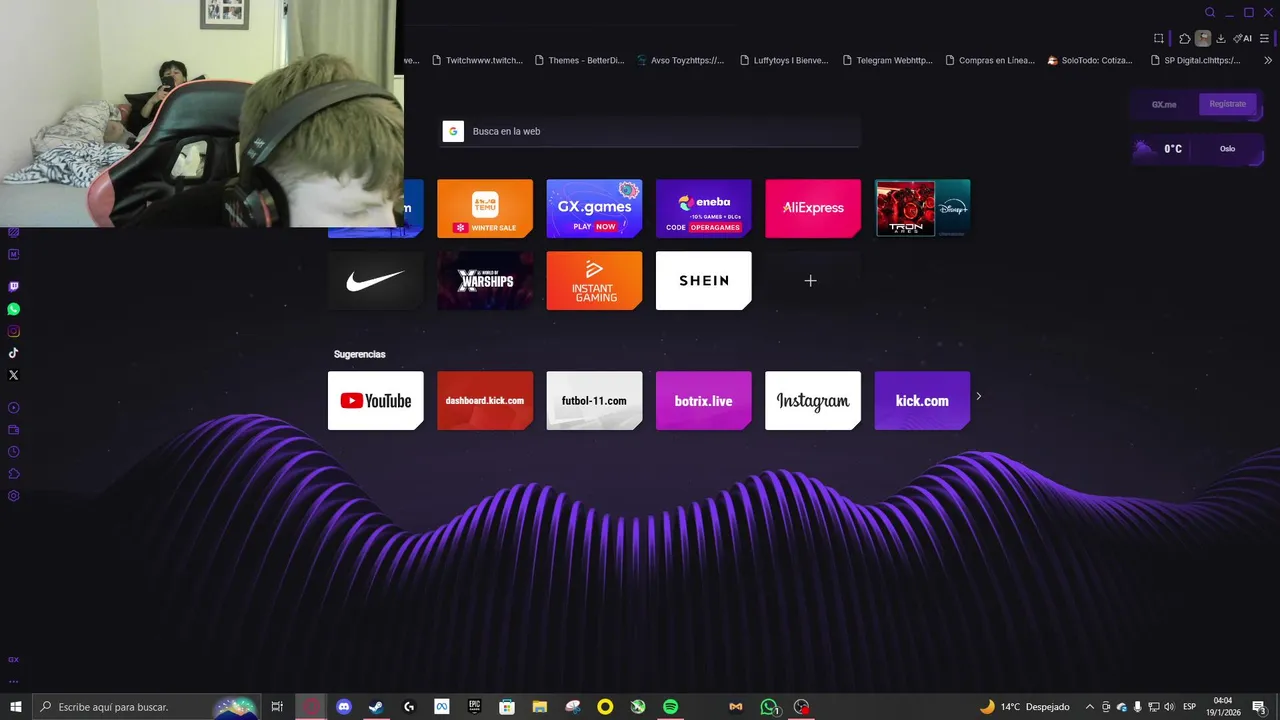This screenshot has width=1280, height=720.
Task: Open the profile avatar in the toolbar
Action: click(x=1203, y=38)
